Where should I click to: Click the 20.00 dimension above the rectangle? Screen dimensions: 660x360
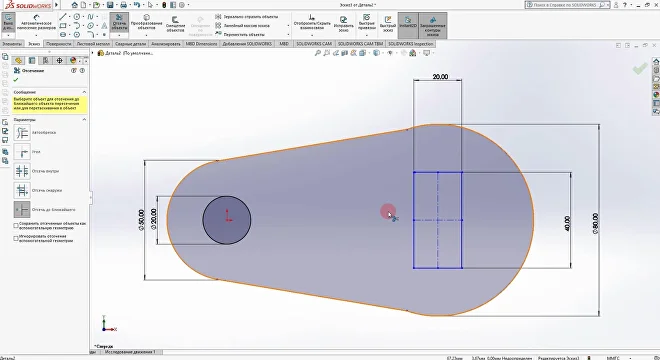click(440, 77)
